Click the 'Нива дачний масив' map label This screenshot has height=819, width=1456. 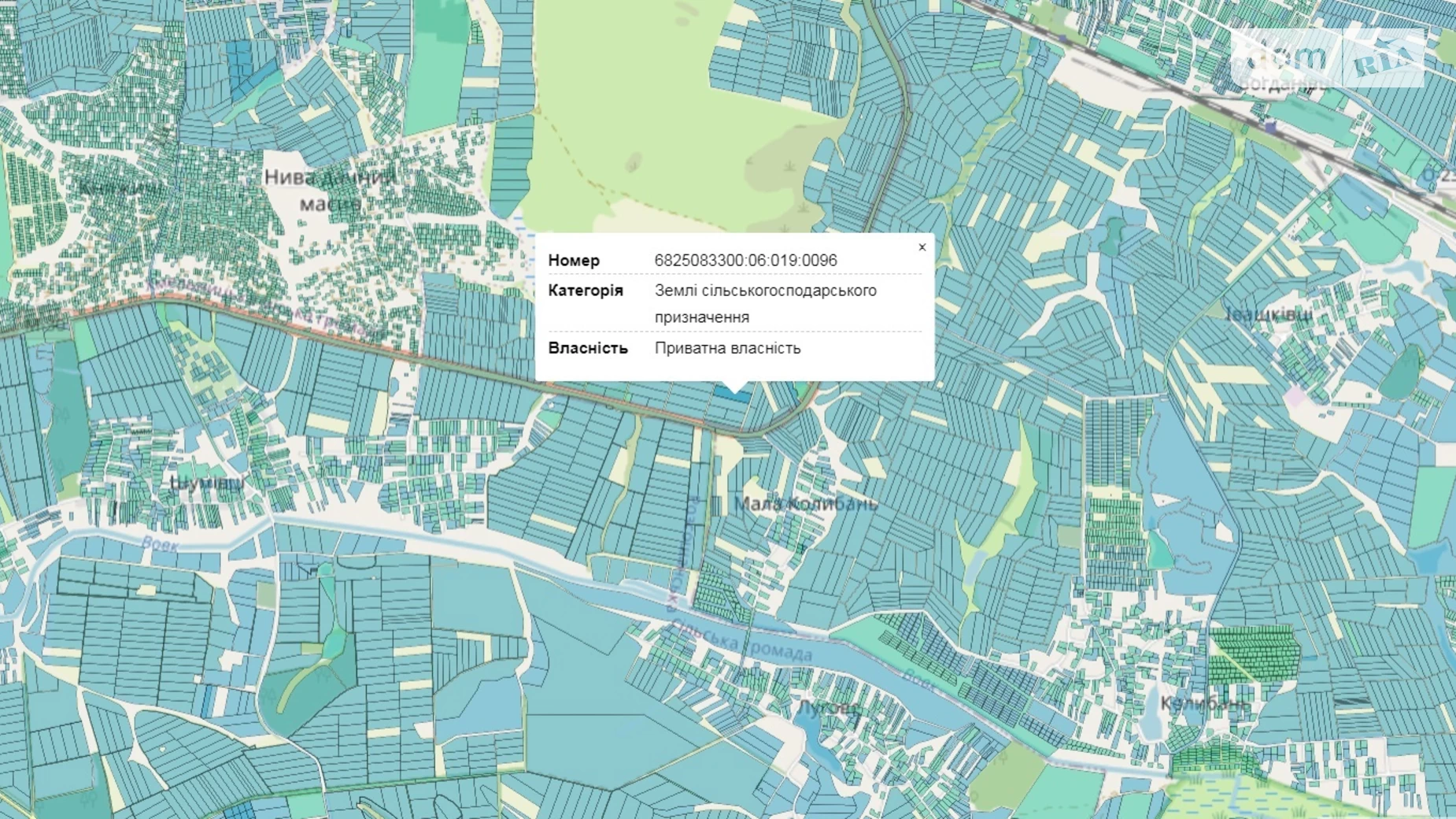click(331, 190)
